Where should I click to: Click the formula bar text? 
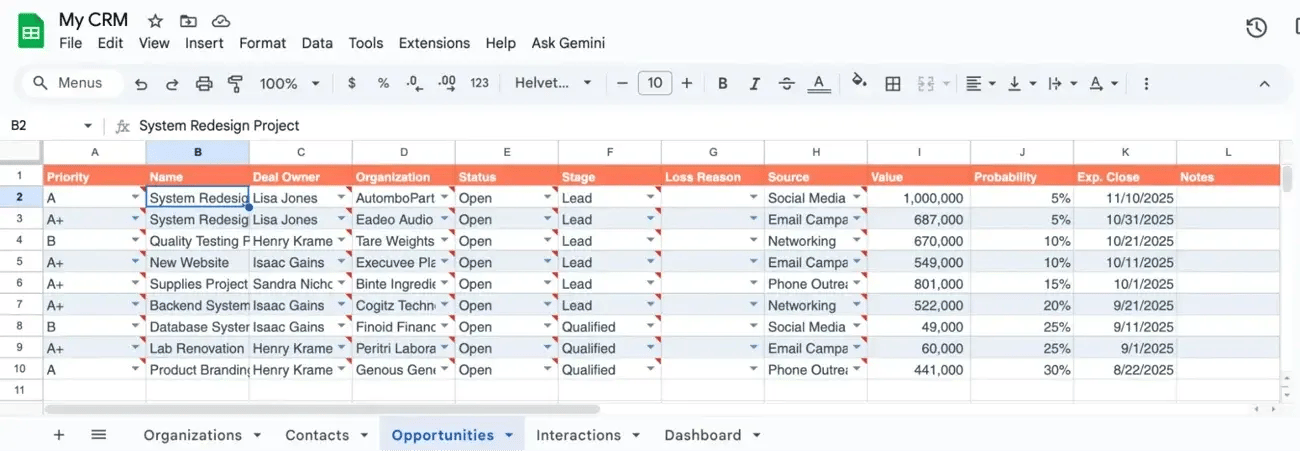tap(219, 126)
